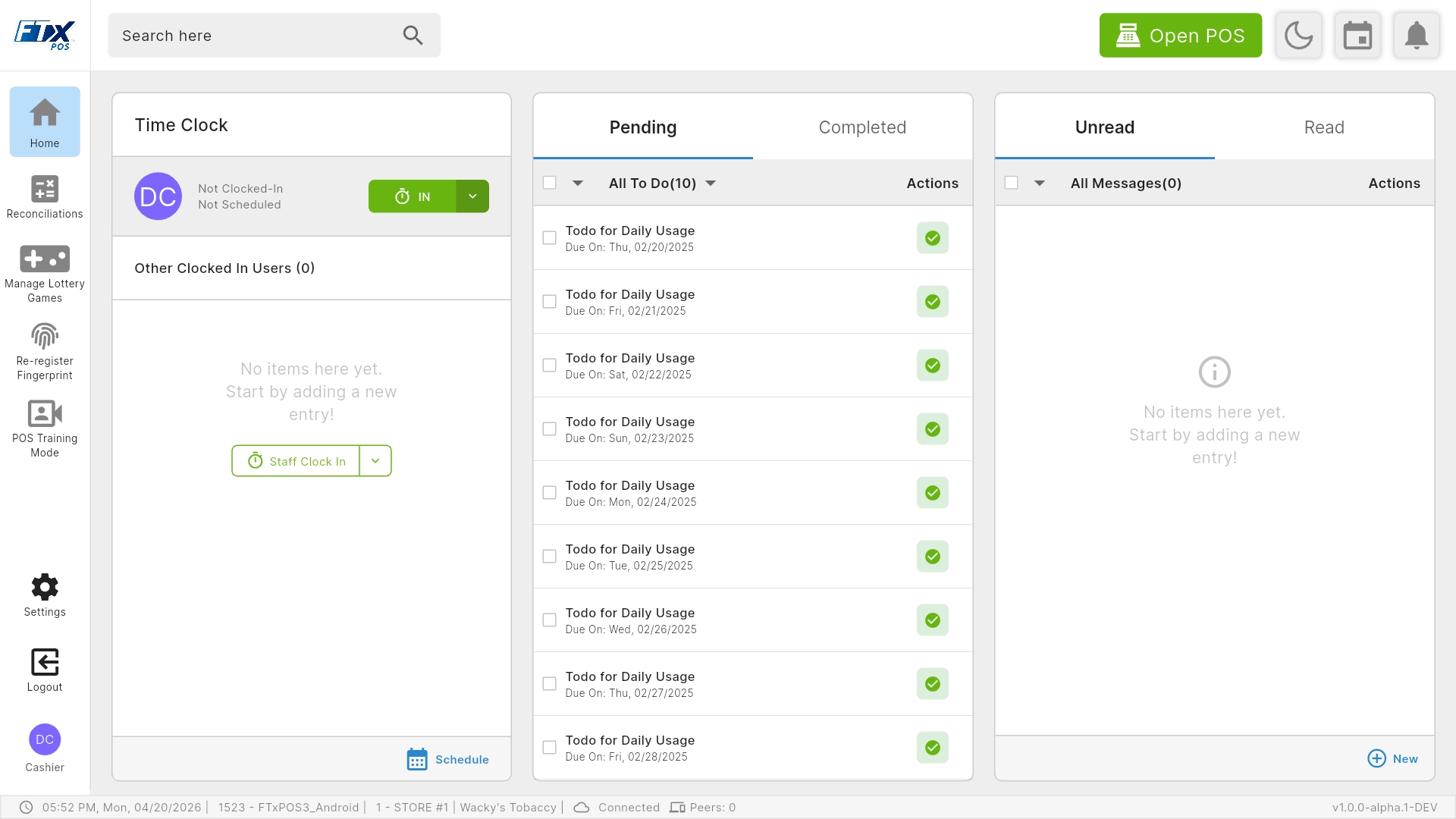Open the Home sidebar icon
Image resolution: width=1456 pixels, height=819 pixels.
pos(45,121)
